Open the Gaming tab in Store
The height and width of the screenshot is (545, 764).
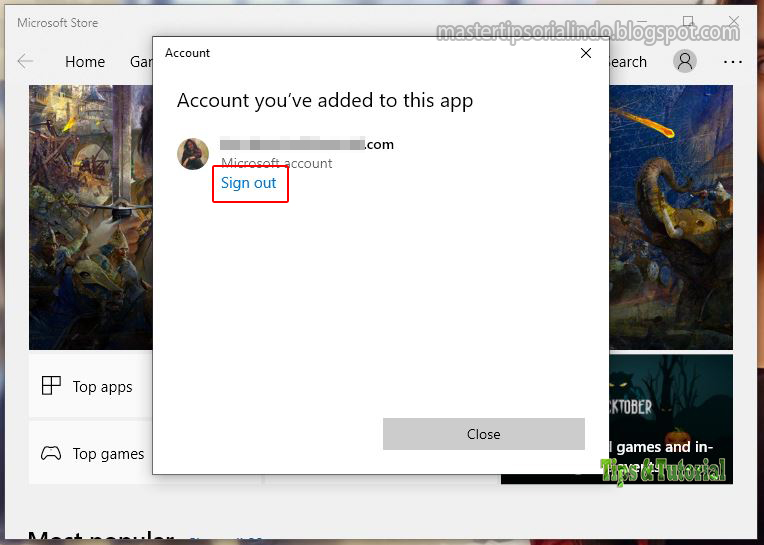pos(141,62)
